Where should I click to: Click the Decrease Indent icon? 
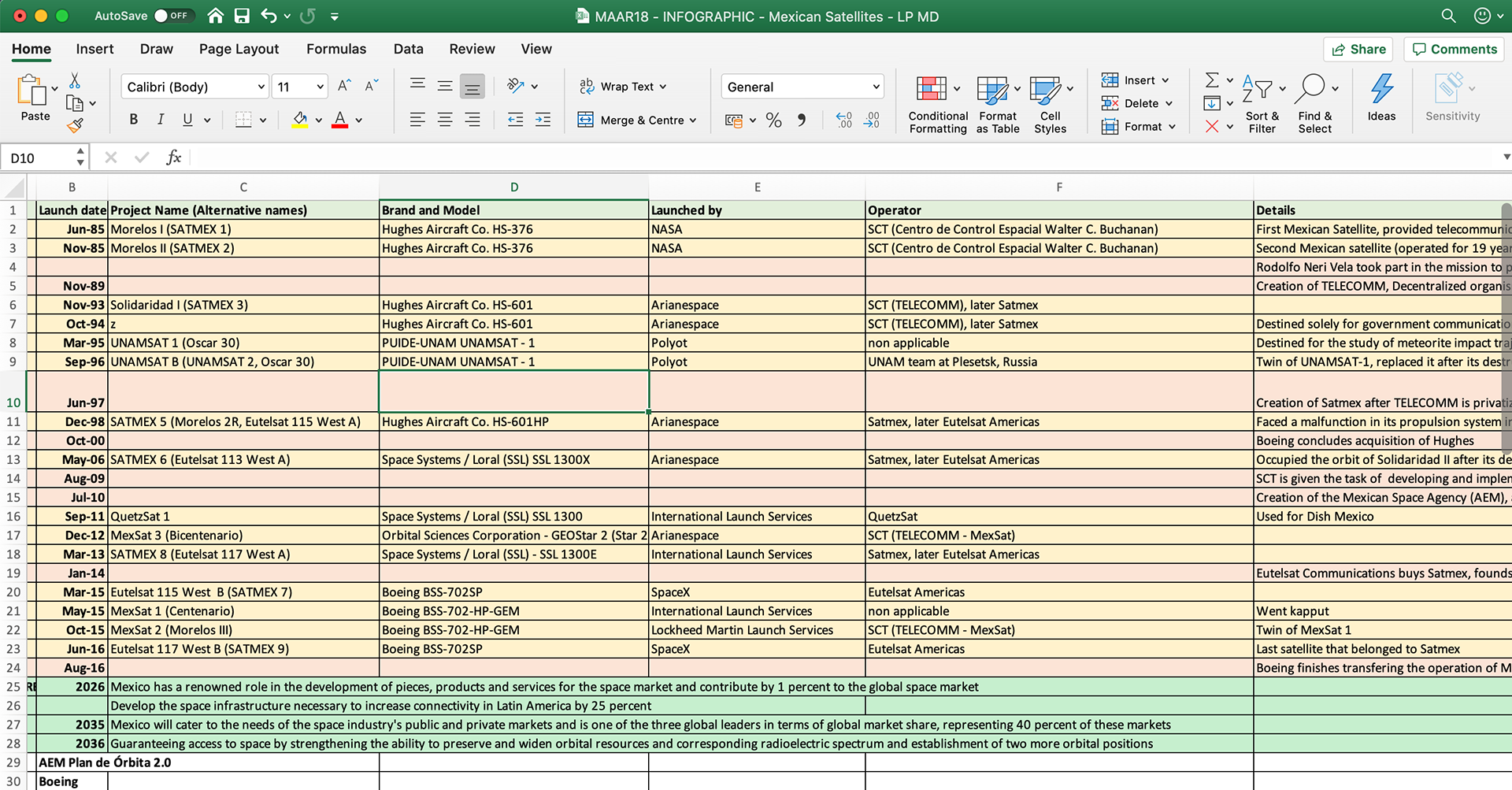[516, 120]
